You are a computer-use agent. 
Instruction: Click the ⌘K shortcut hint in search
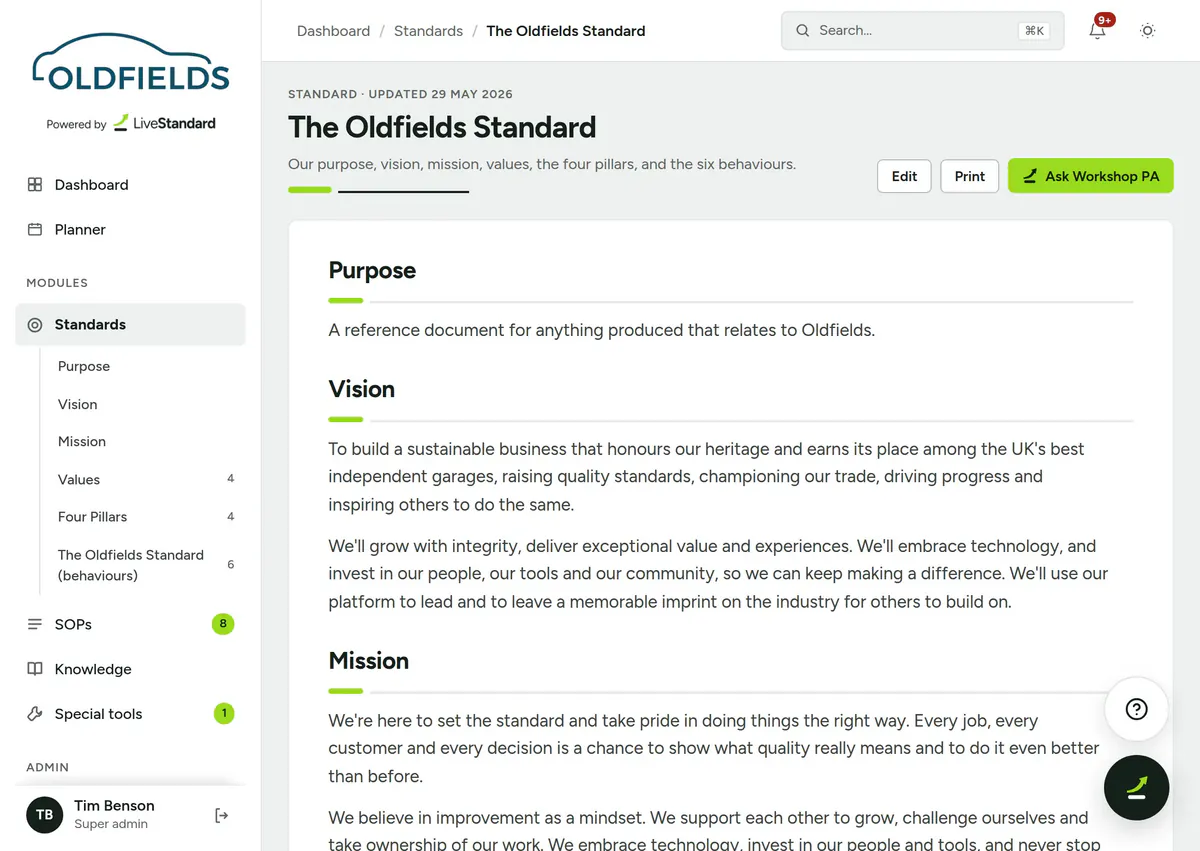coord(1034,31)
